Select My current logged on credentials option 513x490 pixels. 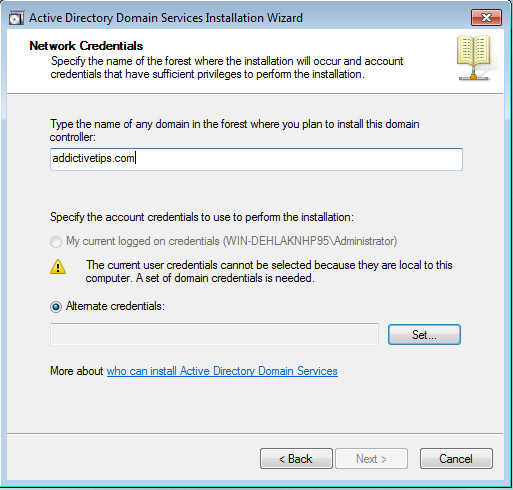(x=56, y=242)
